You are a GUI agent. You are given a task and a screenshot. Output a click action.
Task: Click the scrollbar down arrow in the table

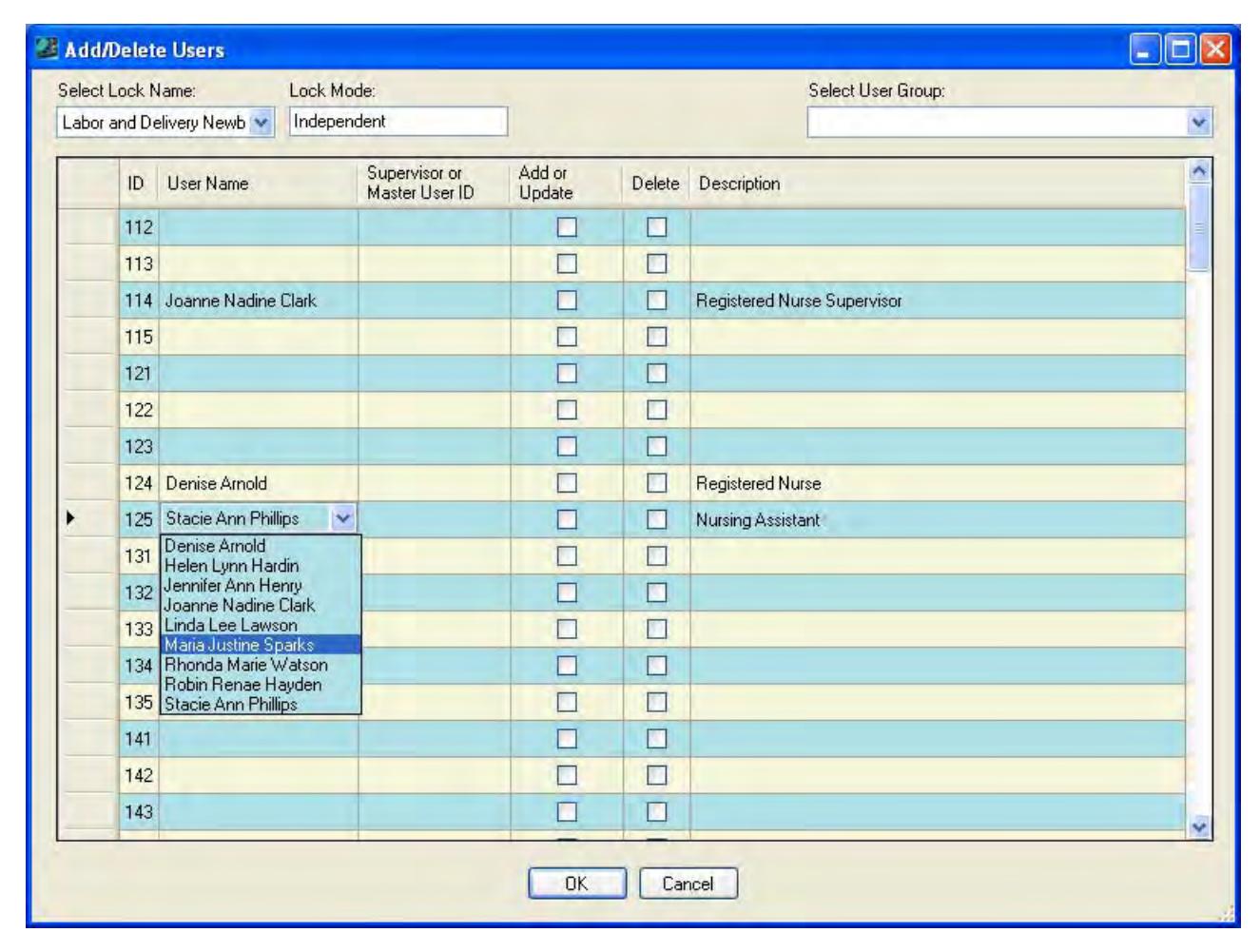pyautogui.click(x=1199, y=827)
